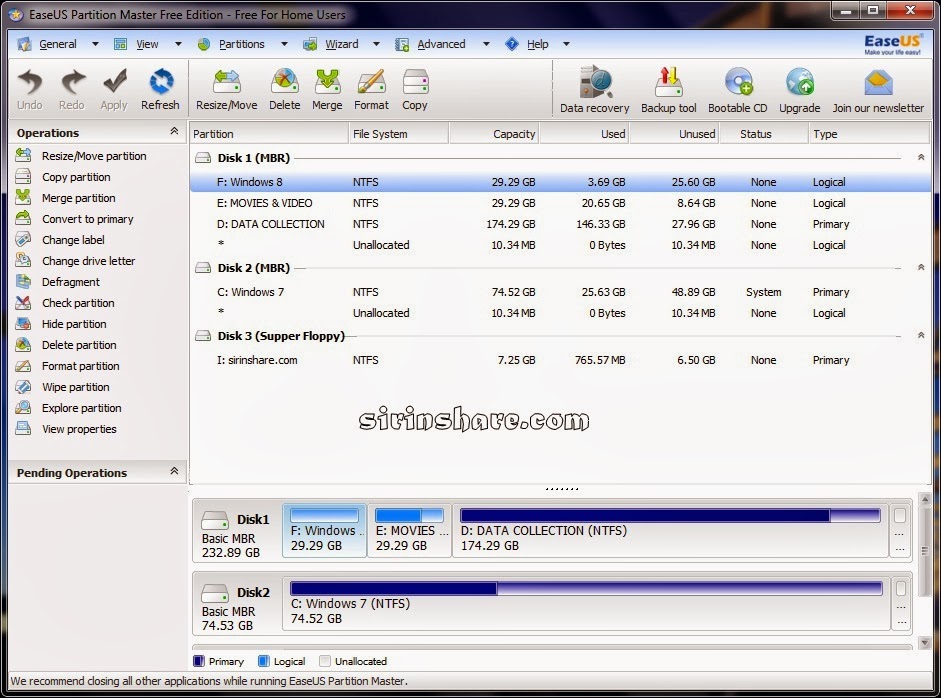Open the View menu
The width and height of the screenshot is (941, 698).
point(147,44)
